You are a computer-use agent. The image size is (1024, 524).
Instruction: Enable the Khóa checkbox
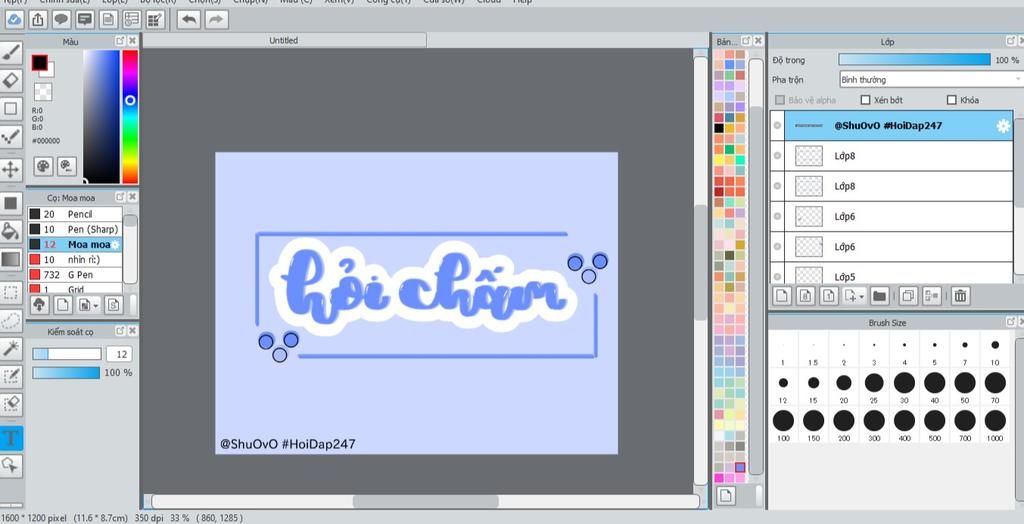pos(952,100)
